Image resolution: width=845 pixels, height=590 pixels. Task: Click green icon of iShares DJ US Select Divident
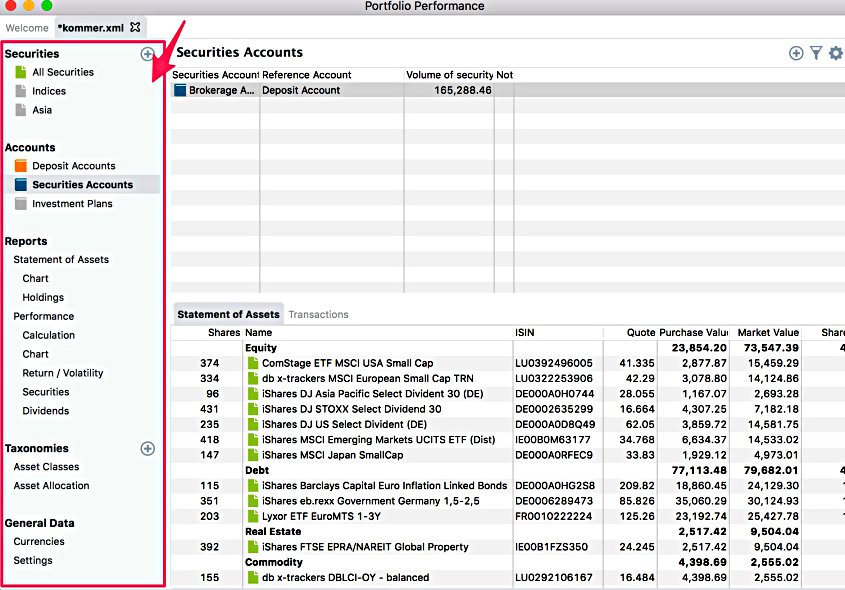click(253, 425)
